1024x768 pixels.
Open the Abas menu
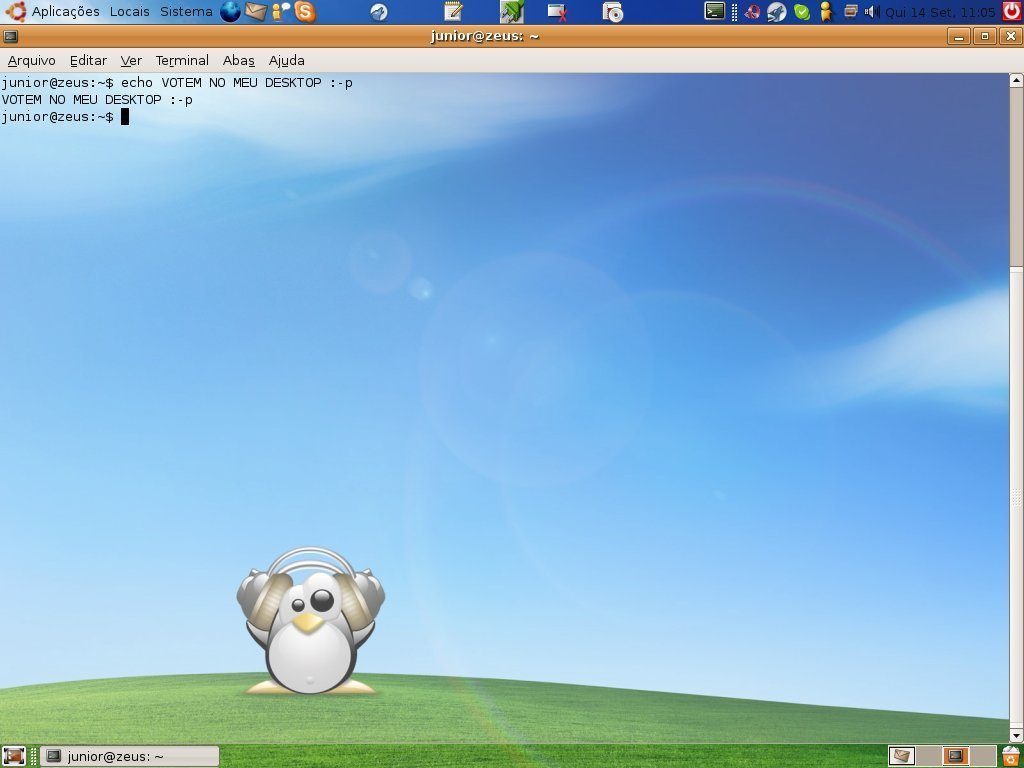pyautogui.click(x=238, y=61)
